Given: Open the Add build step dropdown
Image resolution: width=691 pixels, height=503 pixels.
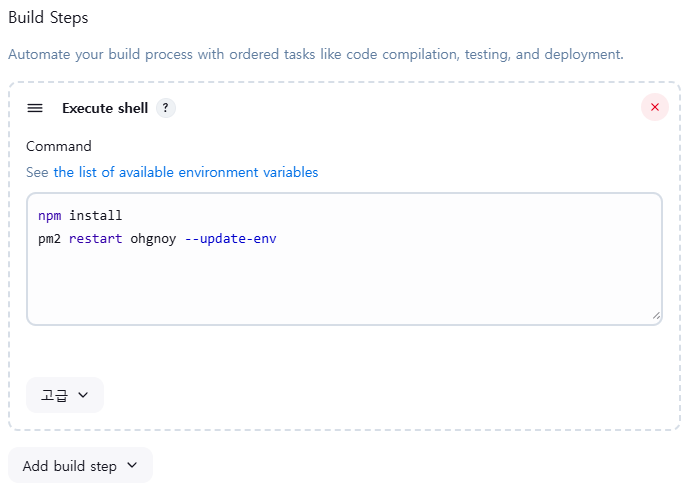Looking at the screenshot, I should click(x=80, y=466).
